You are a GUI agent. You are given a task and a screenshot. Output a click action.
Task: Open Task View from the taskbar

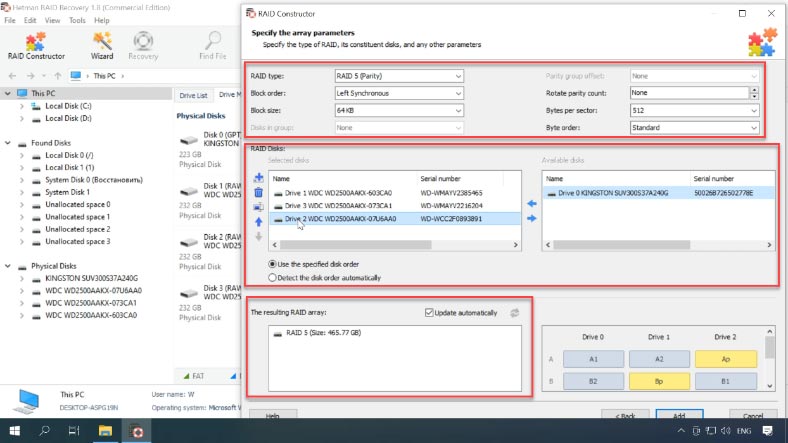click(74, 431)
